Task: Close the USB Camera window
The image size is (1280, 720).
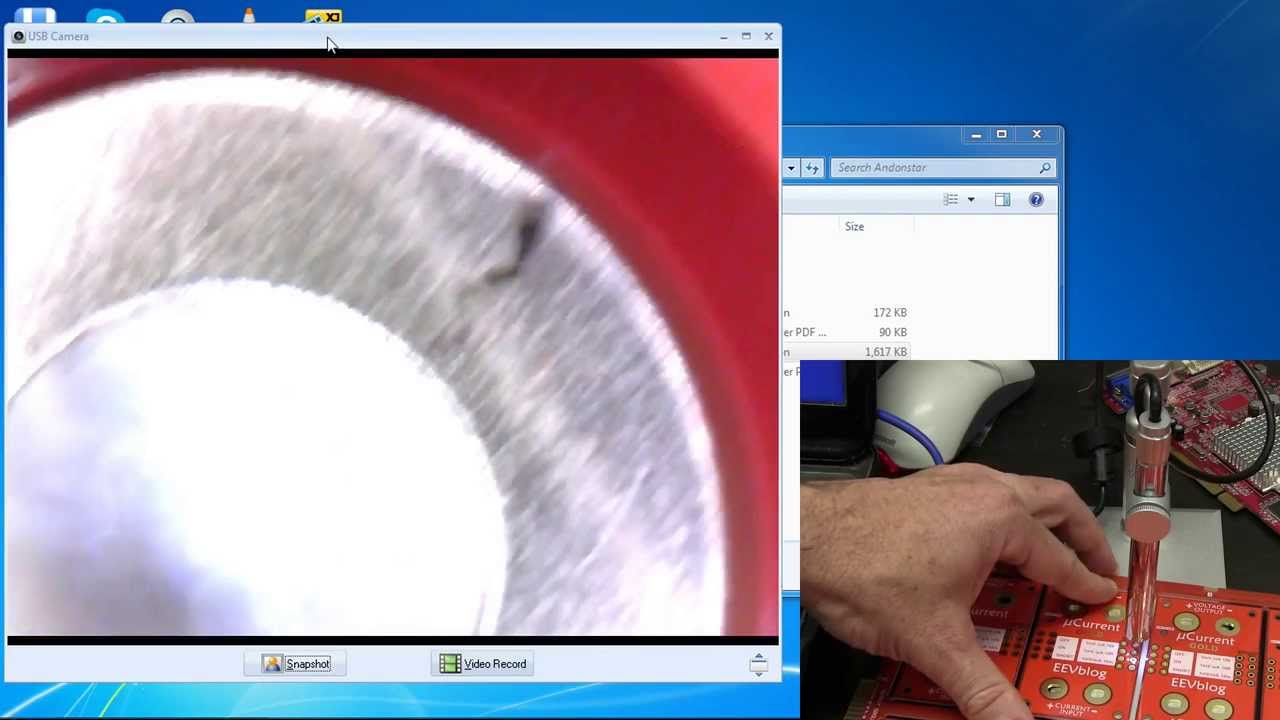Action: 768,36
